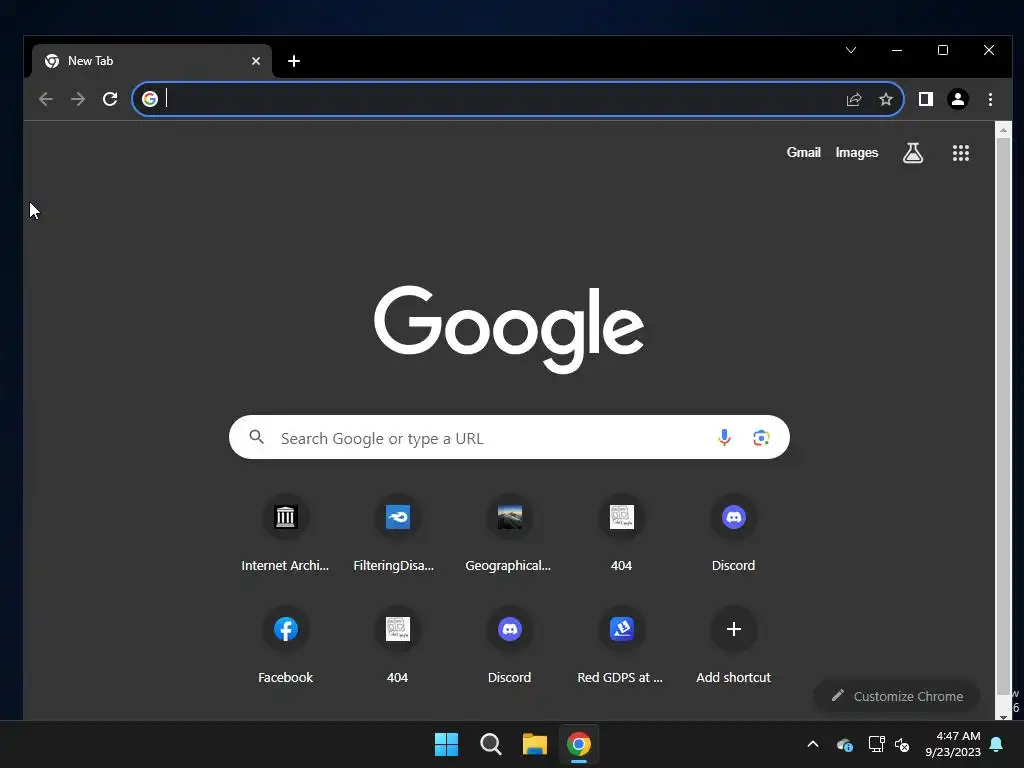Viewport: 1024px width, 768px height.
Task: Search by image with Lens icon
Action: point(761,437)
